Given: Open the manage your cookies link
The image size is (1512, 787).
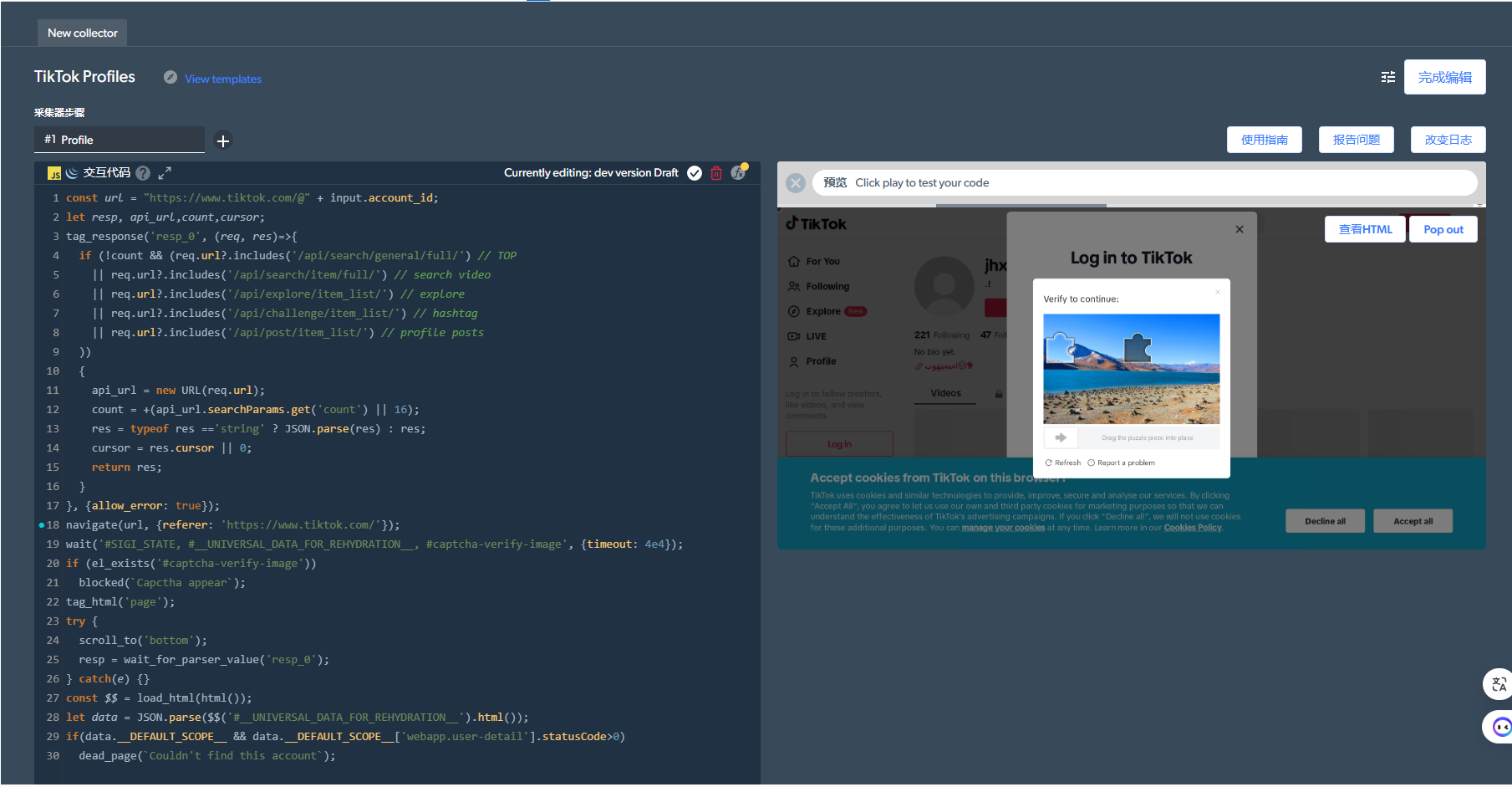Looking at the screenshot, I should pos(1003,528).
